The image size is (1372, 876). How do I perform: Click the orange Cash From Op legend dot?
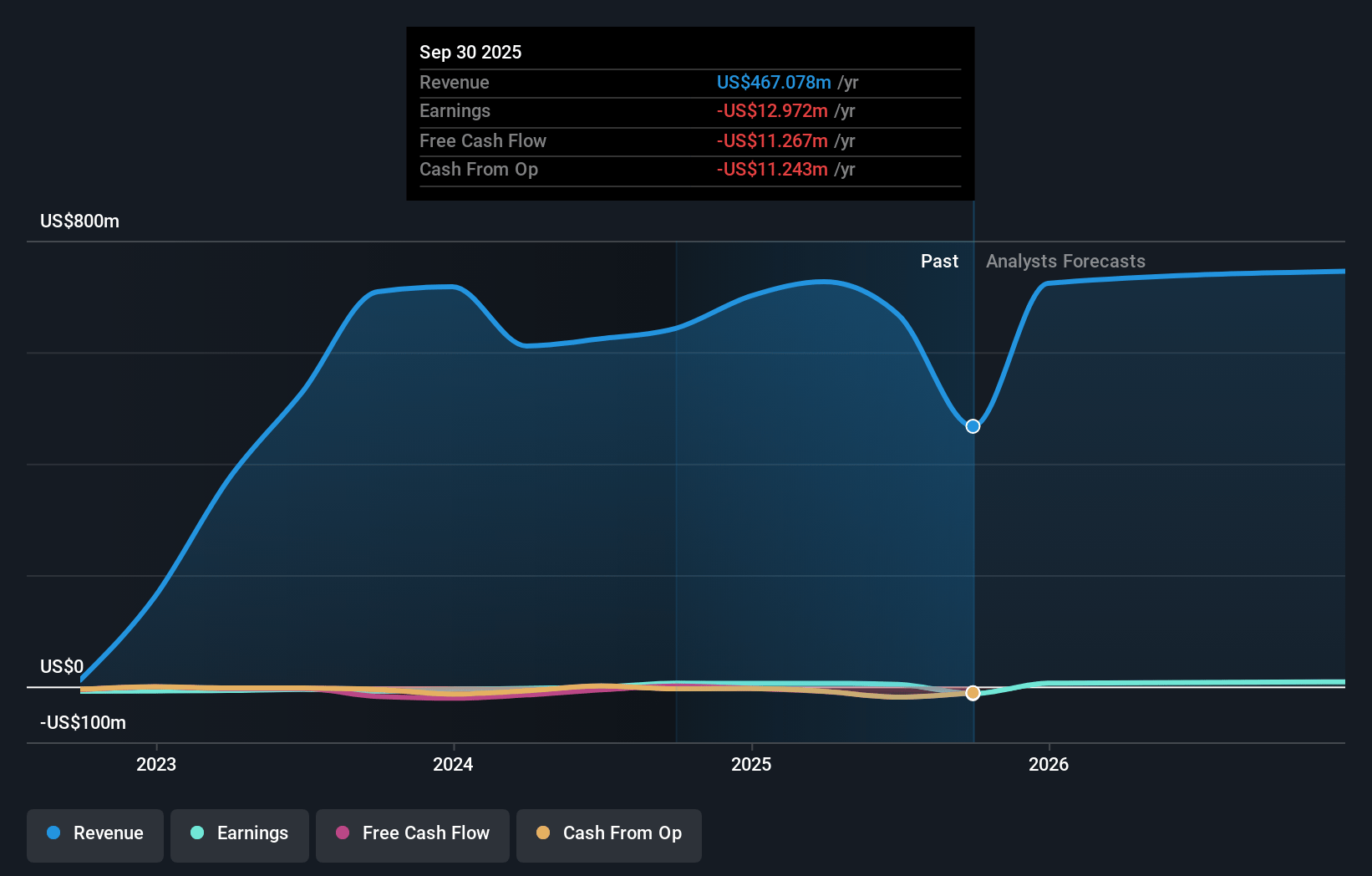click(x=543, y=833)
